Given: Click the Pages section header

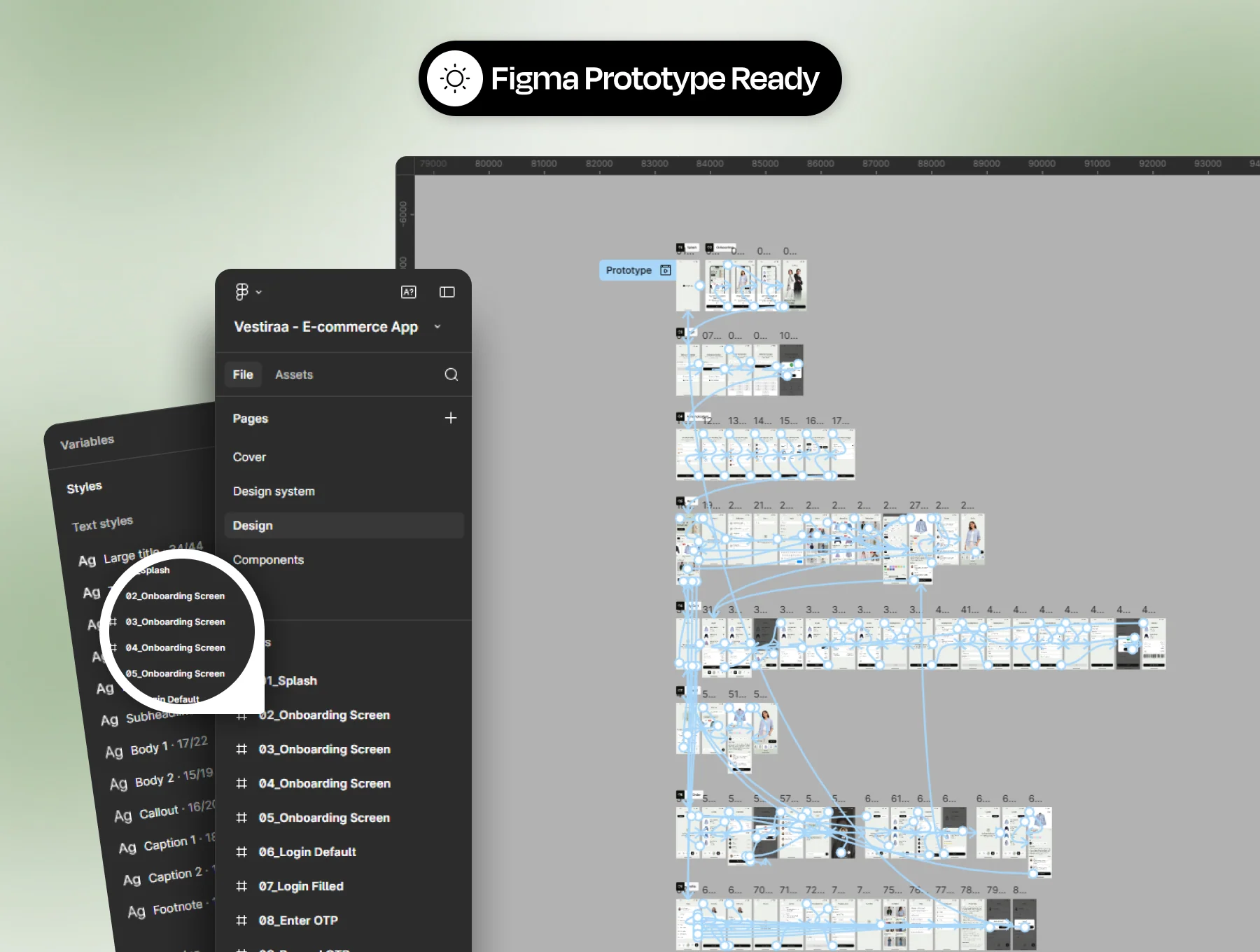Looking at the screenshot, I should point(251,419).
